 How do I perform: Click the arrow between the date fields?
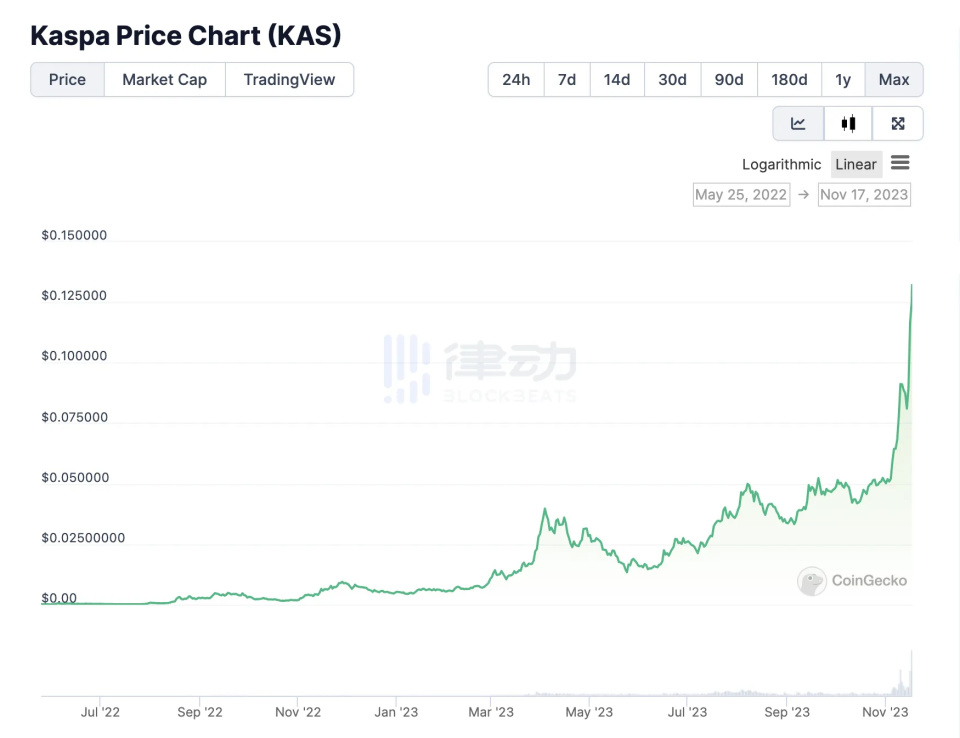point(803,194)
